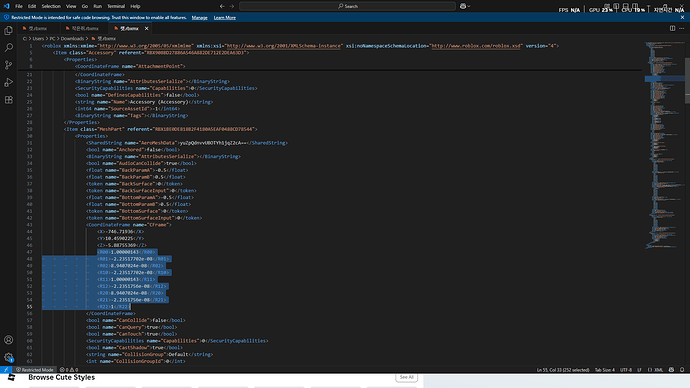690x388 pixels.
Task: Open the Terminal menu
Action: 116,6
